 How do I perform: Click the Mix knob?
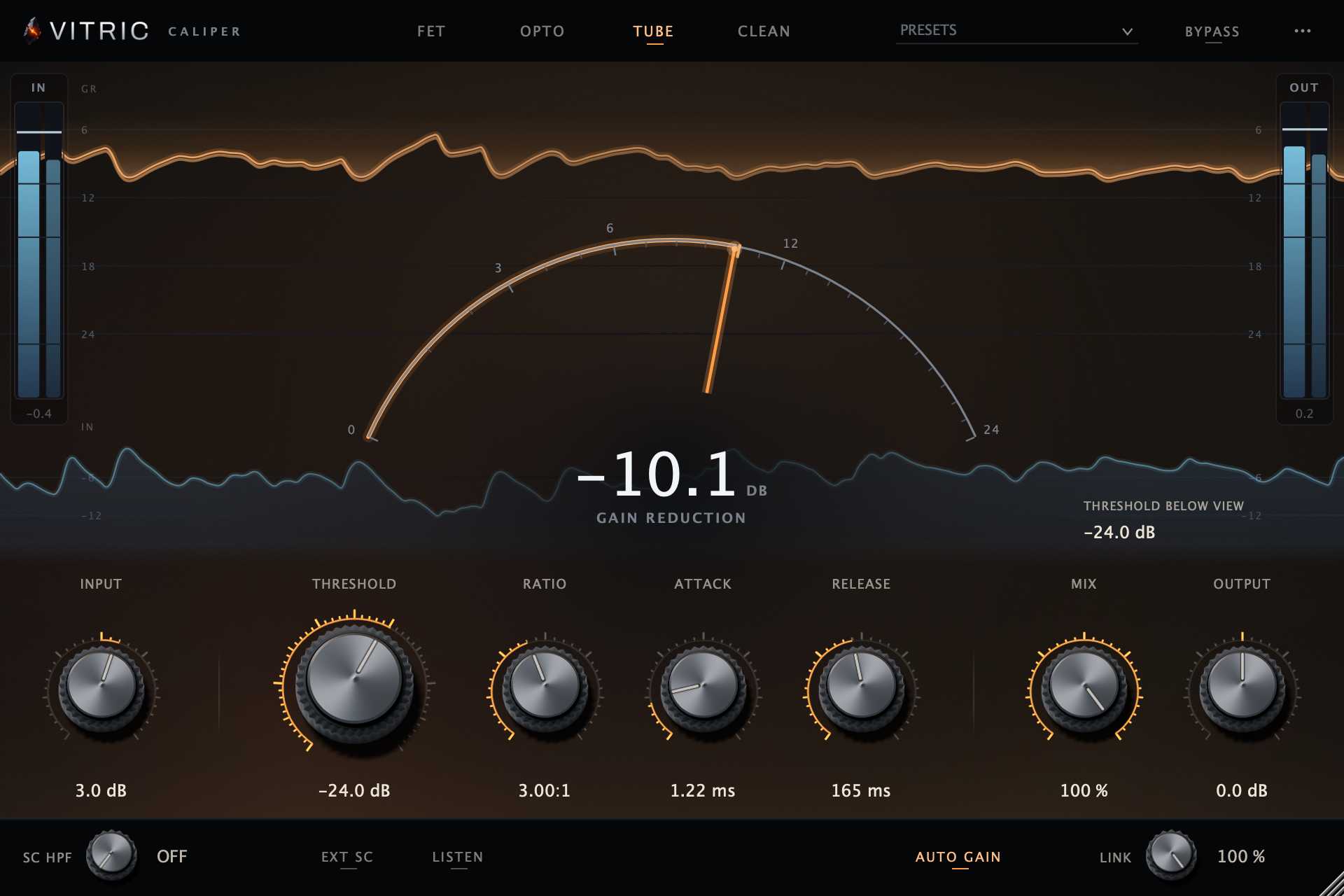(1084, 686)
